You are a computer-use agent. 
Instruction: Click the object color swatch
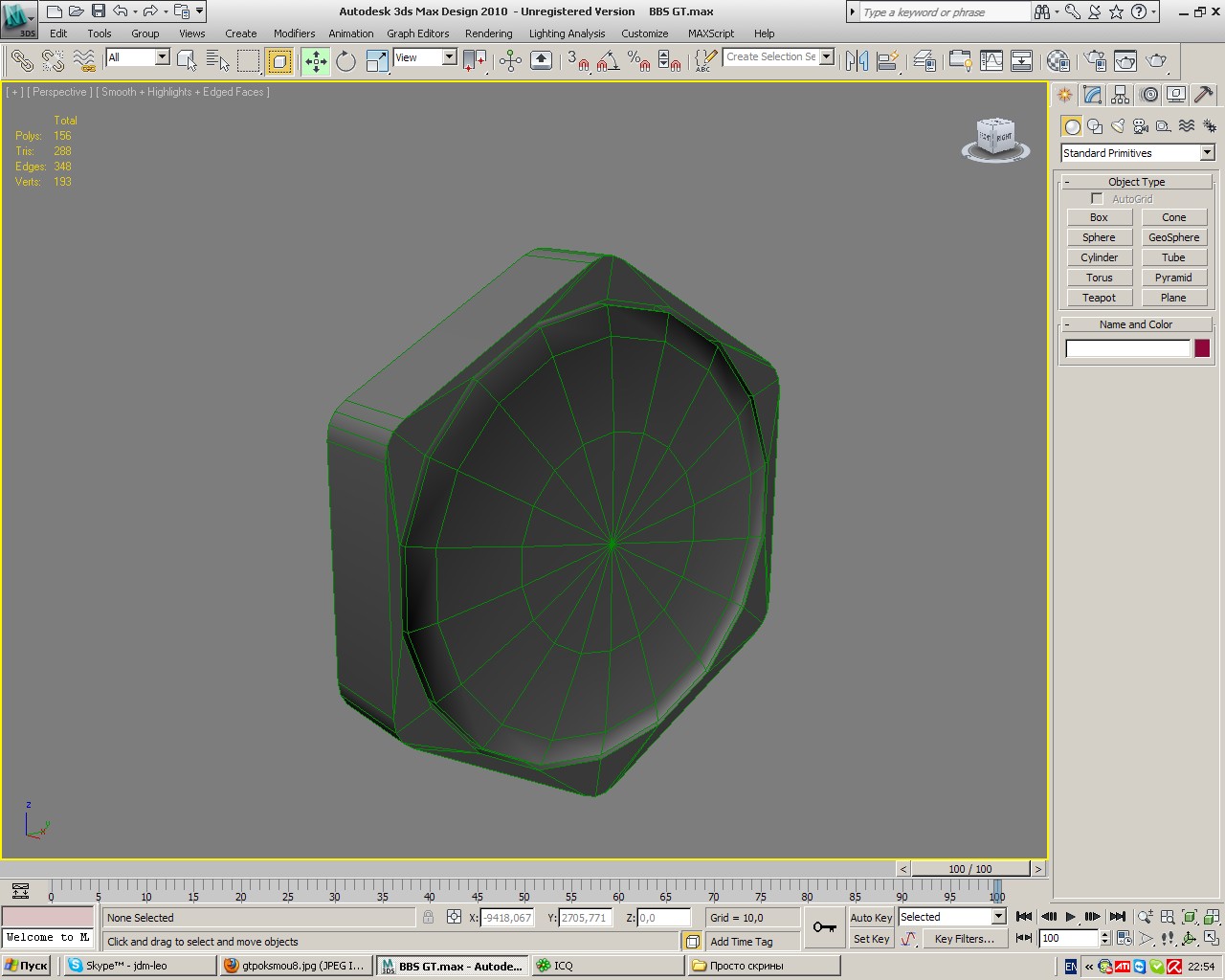[1202, 348]
